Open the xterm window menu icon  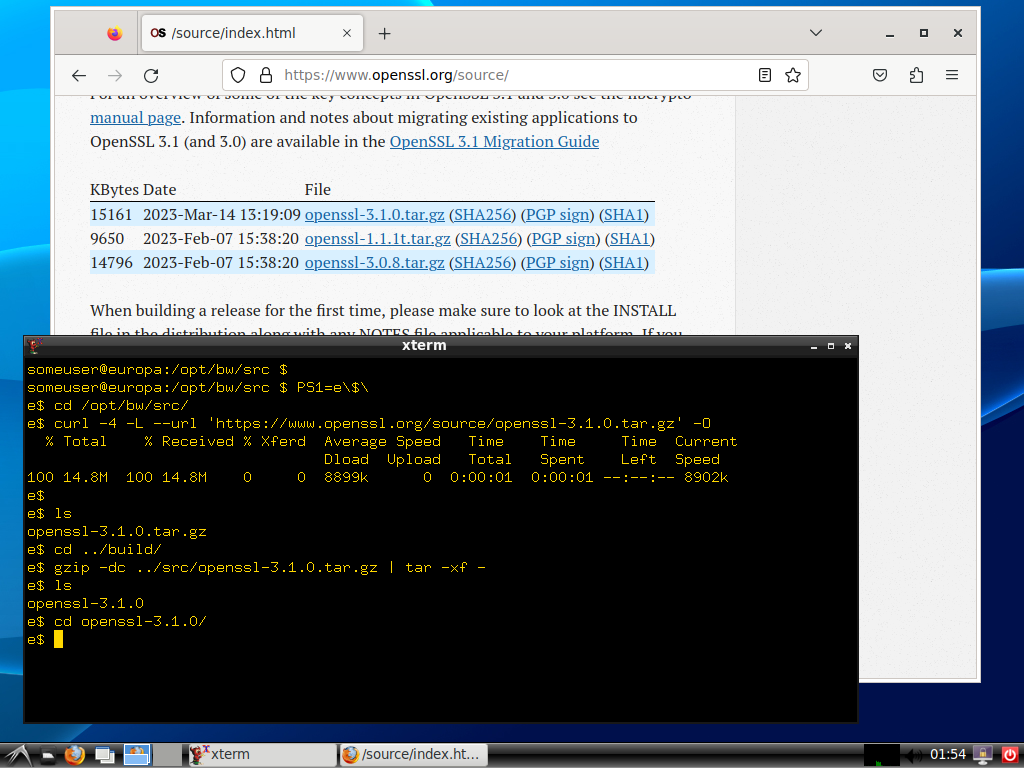click(34, 346)
